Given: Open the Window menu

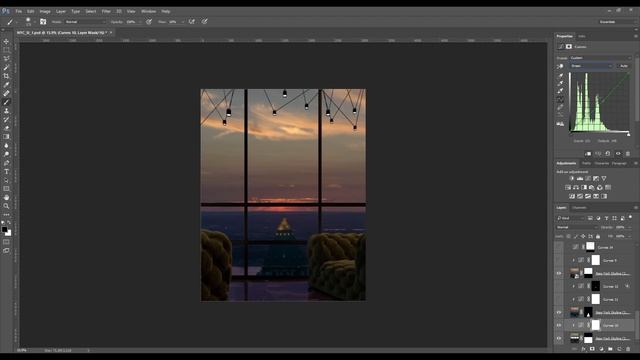Looking at the screenshot, I should [148, 11].
